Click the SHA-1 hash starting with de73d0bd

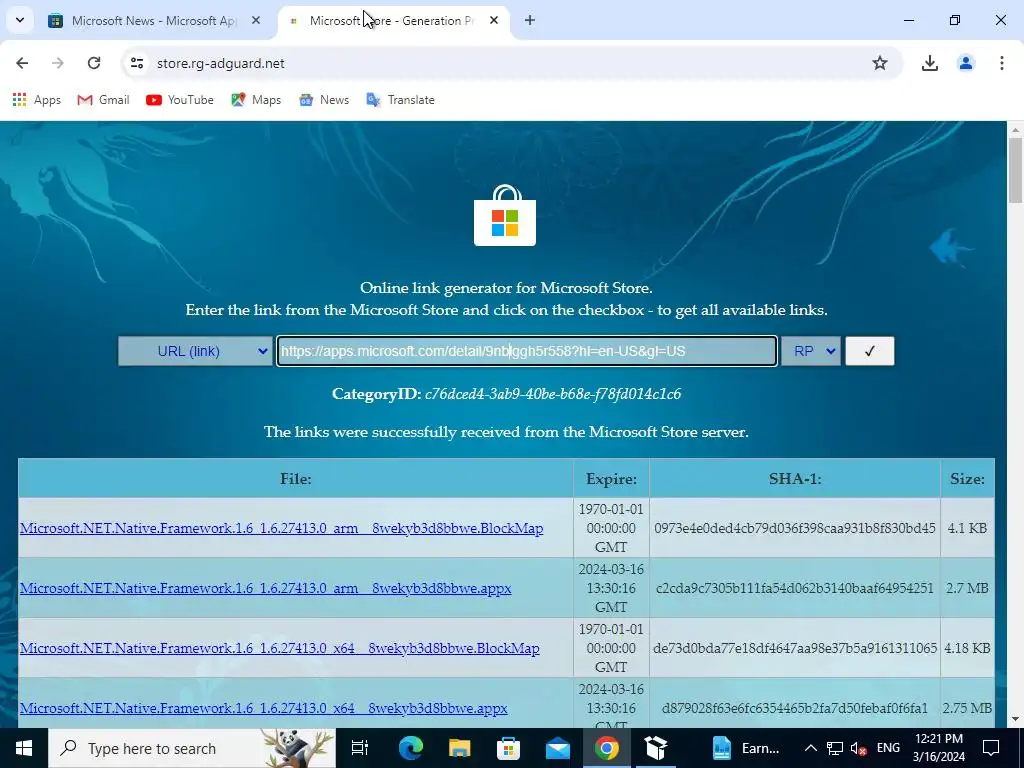click(x=795, y=648)
